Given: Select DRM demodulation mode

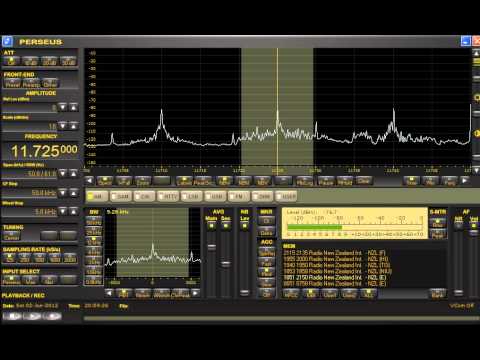Looking at the screenshot, I should 262,196.
